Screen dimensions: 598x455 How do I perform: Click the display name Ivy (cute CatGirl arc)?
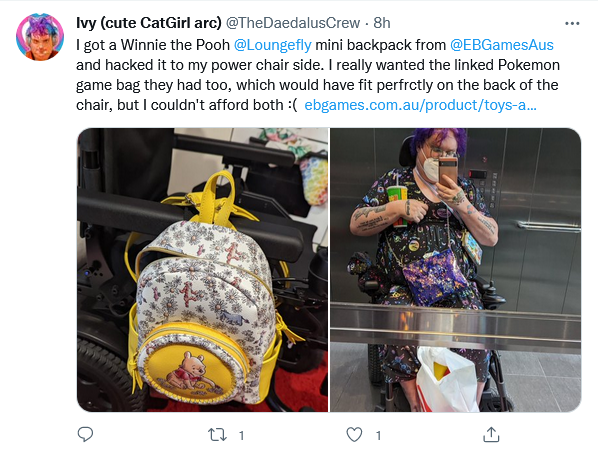point(149,23)
